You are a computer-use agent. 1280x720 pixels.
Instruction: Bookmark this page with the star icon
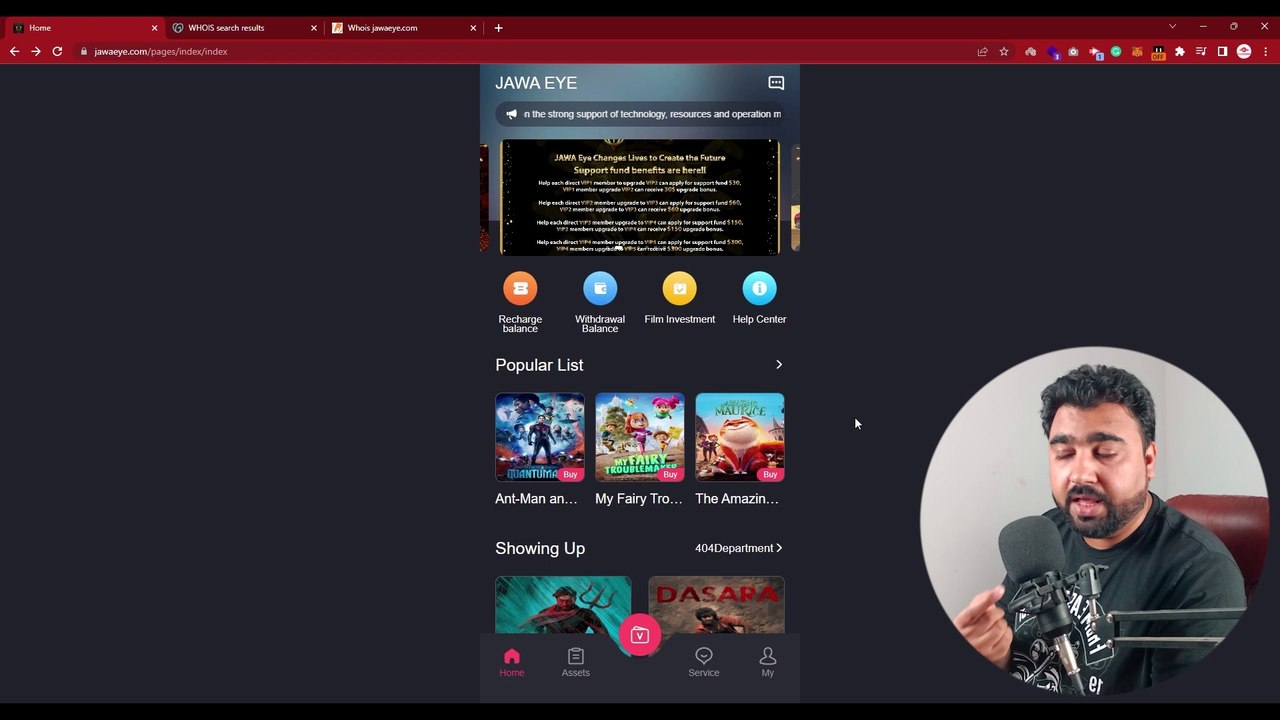click(x=1004, y=51)
